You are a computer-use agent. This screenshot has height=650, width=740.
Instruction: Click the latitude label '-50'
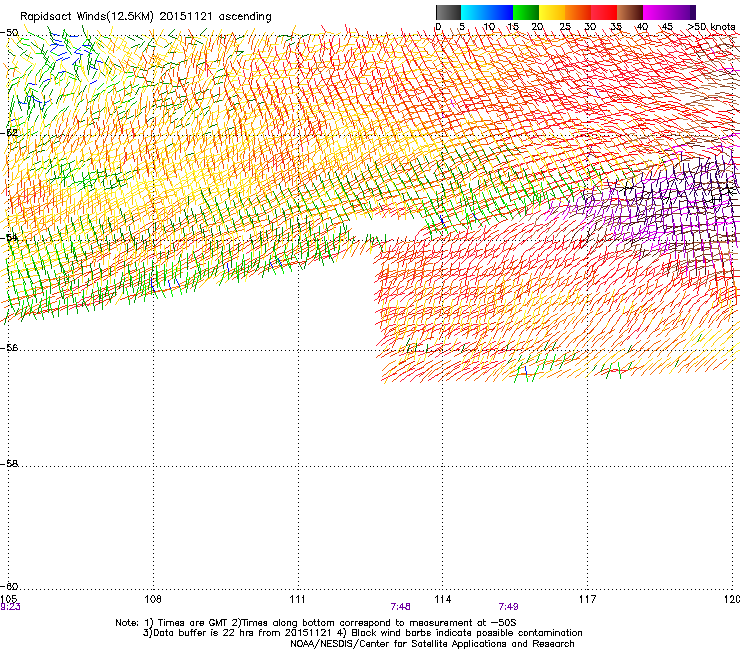tap(9, 33)
